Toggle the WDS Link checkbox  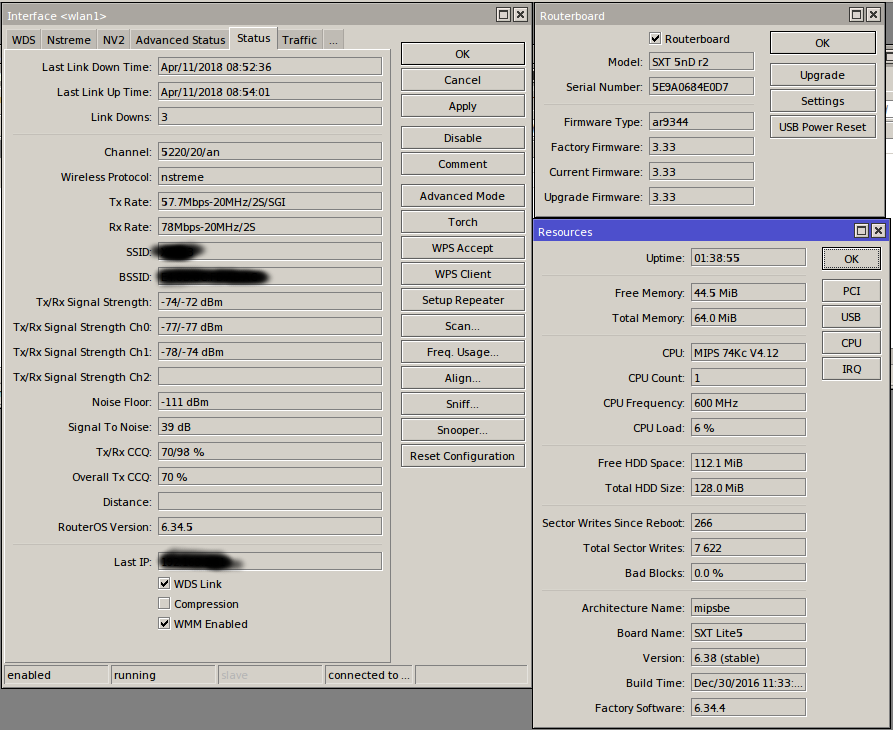164,584
